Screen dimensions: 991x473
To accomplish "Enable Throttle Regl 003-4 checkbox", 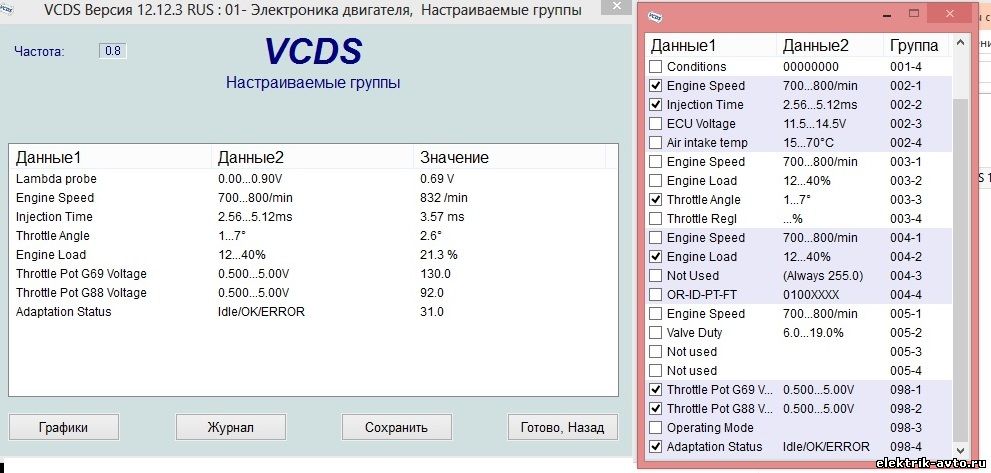I will 656,218.
